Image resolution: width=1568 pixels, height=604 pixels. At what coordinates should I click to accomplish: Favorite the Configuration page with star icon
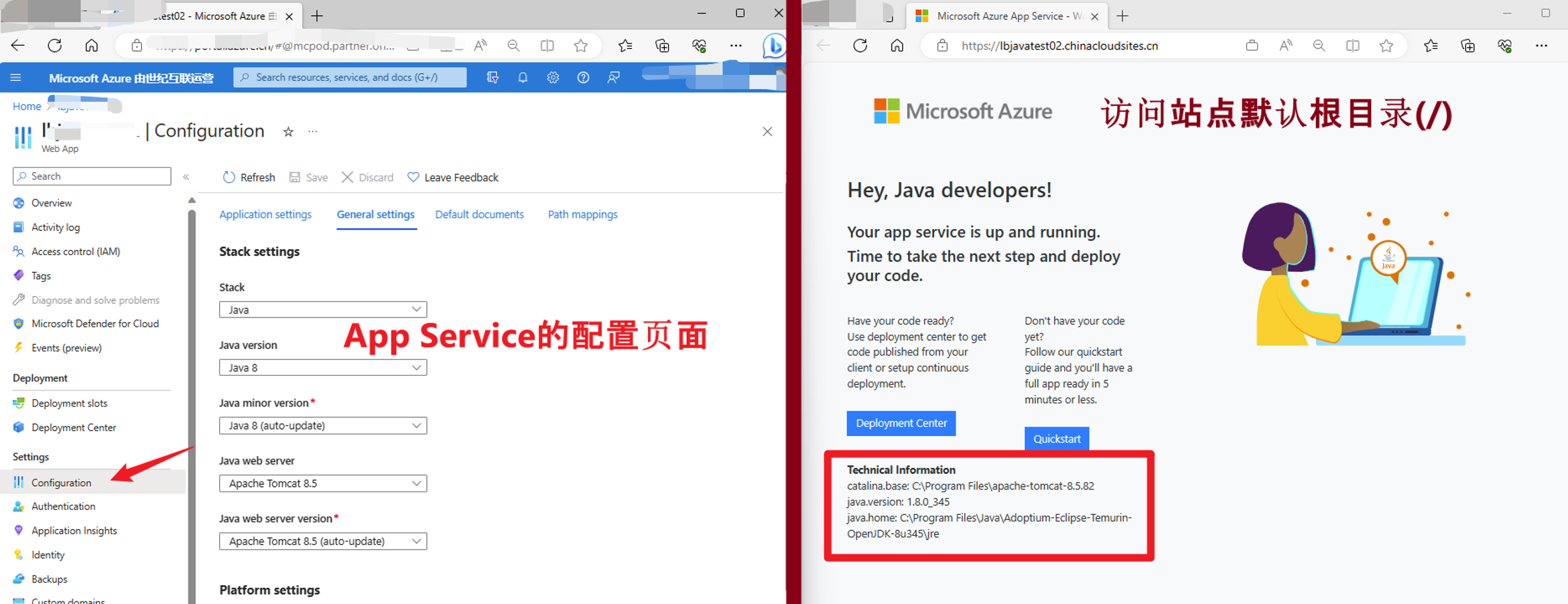click(x=288, y=132)
